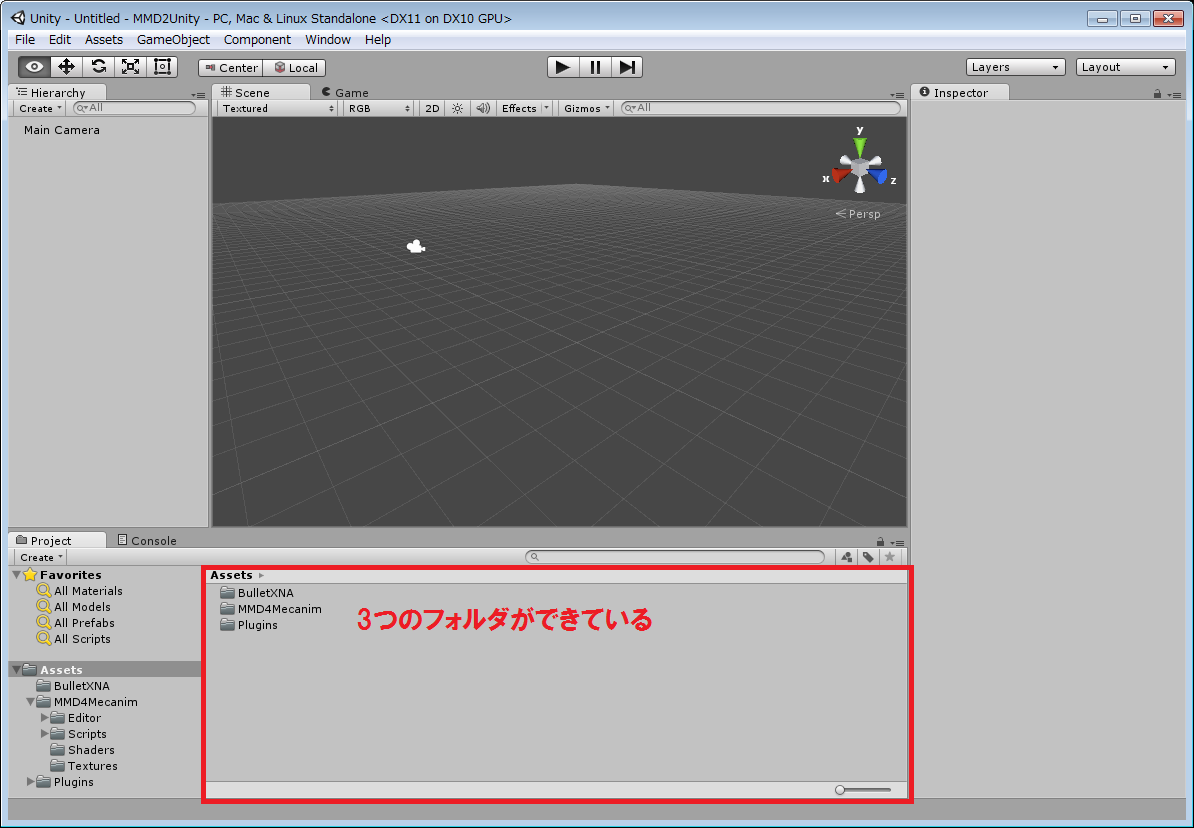The height and width of the screenshot is (828, 1194).
Task: Click the Step frame button
Action: [x=627, y=67]
